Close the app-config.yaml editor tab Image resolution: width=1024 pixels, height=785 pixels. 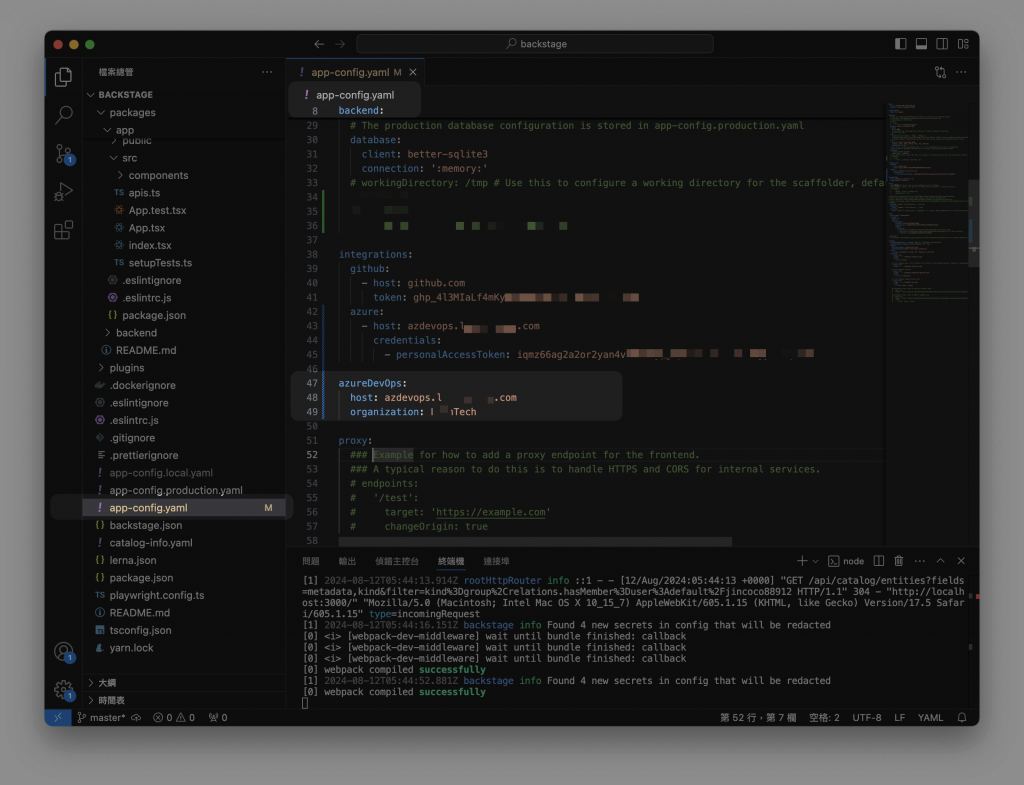click(413, 72)
